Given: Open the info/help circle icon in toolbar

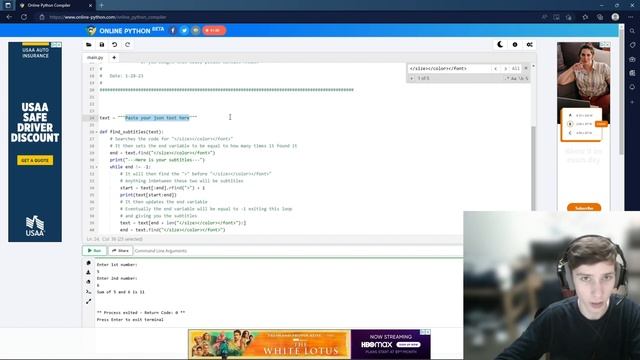Looking at the screenshot, I should [515, 44].
